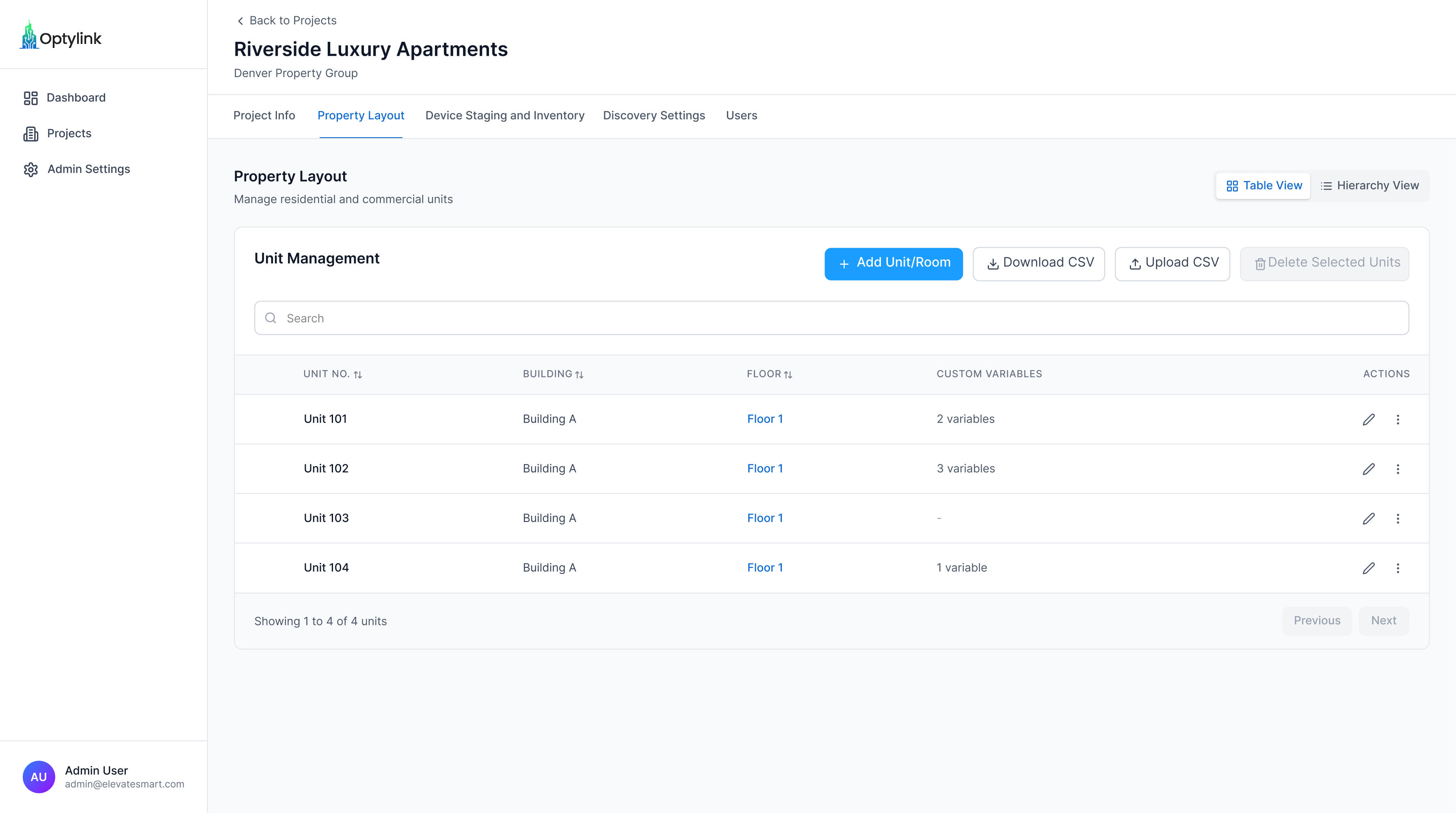Switch to Hierarchy View
This screenshot has width=1456, height=813.
(x=1369, y=186)
